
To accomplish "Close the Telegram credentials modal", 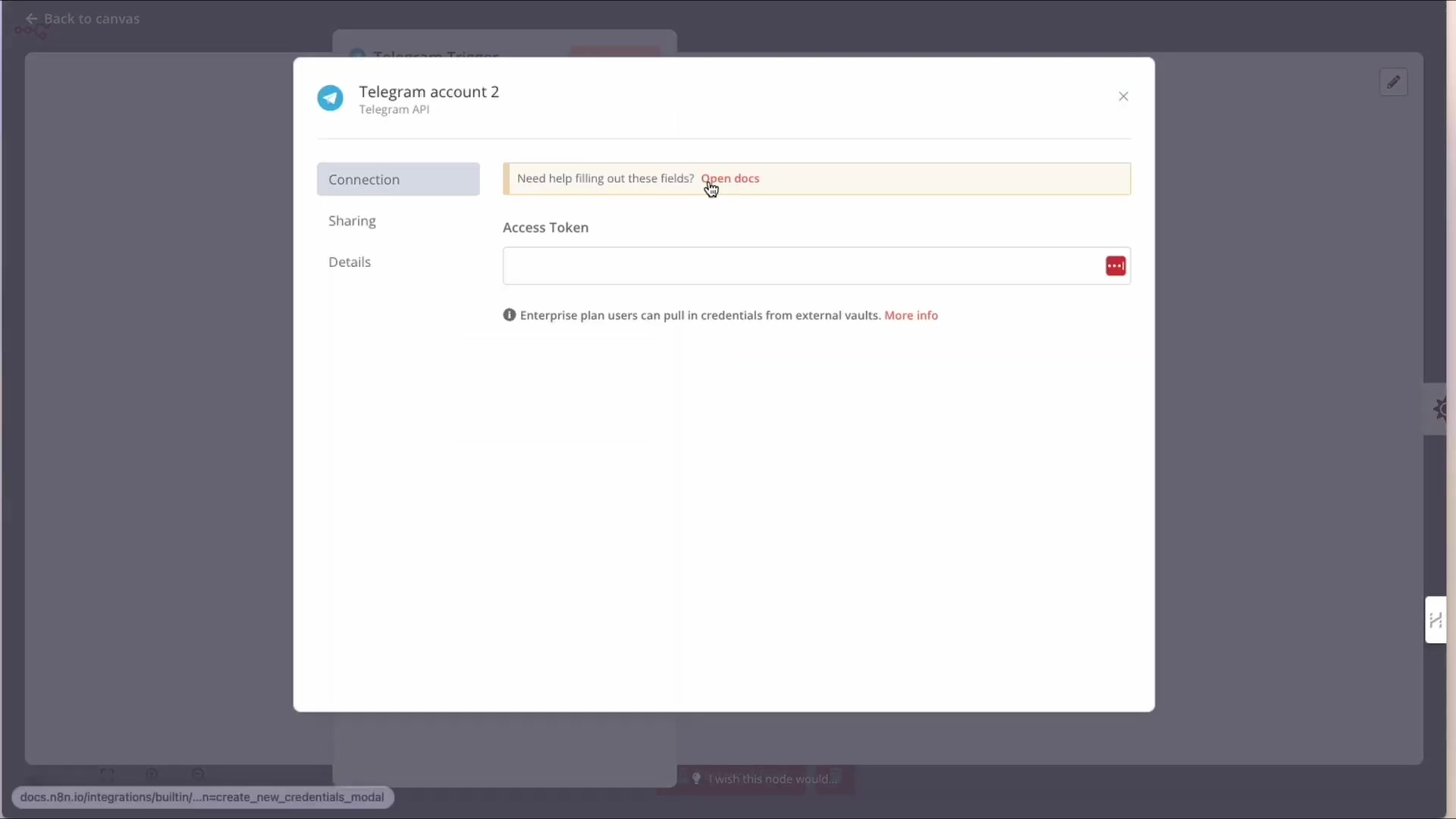I will (1123, 96).
